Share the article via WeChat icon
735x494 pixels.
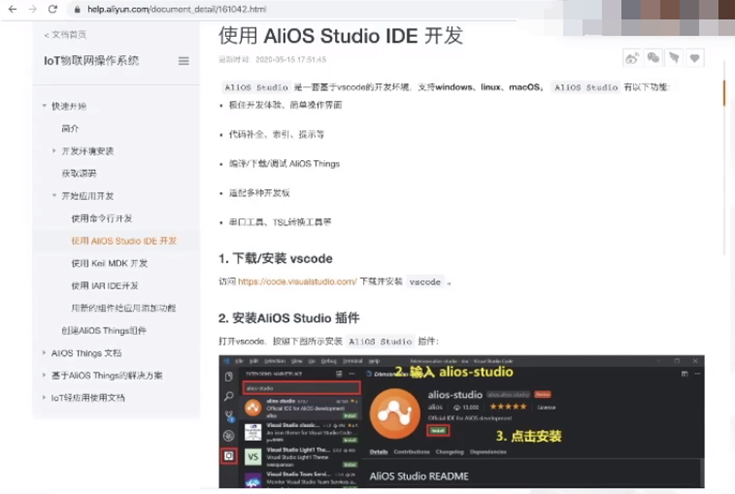point(653,58)
